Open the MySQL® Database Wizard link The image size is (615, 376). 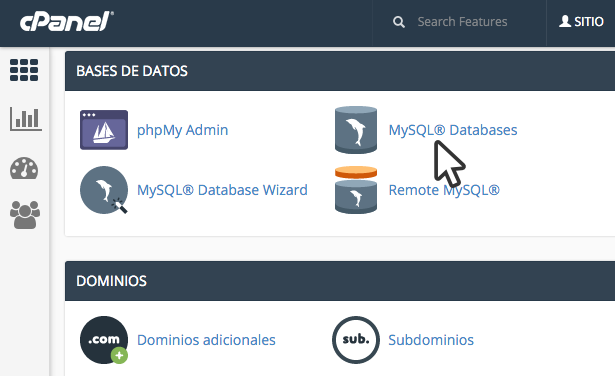point(222,190)
